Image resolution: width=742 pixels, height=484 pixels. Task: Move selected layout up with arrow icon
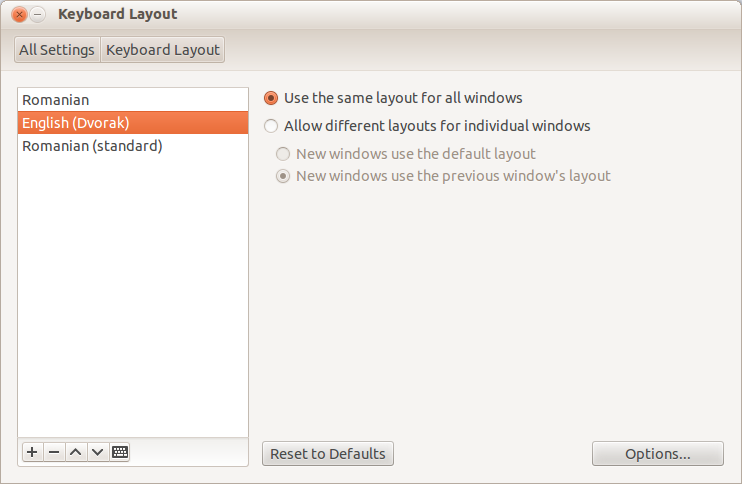point(75,452)
